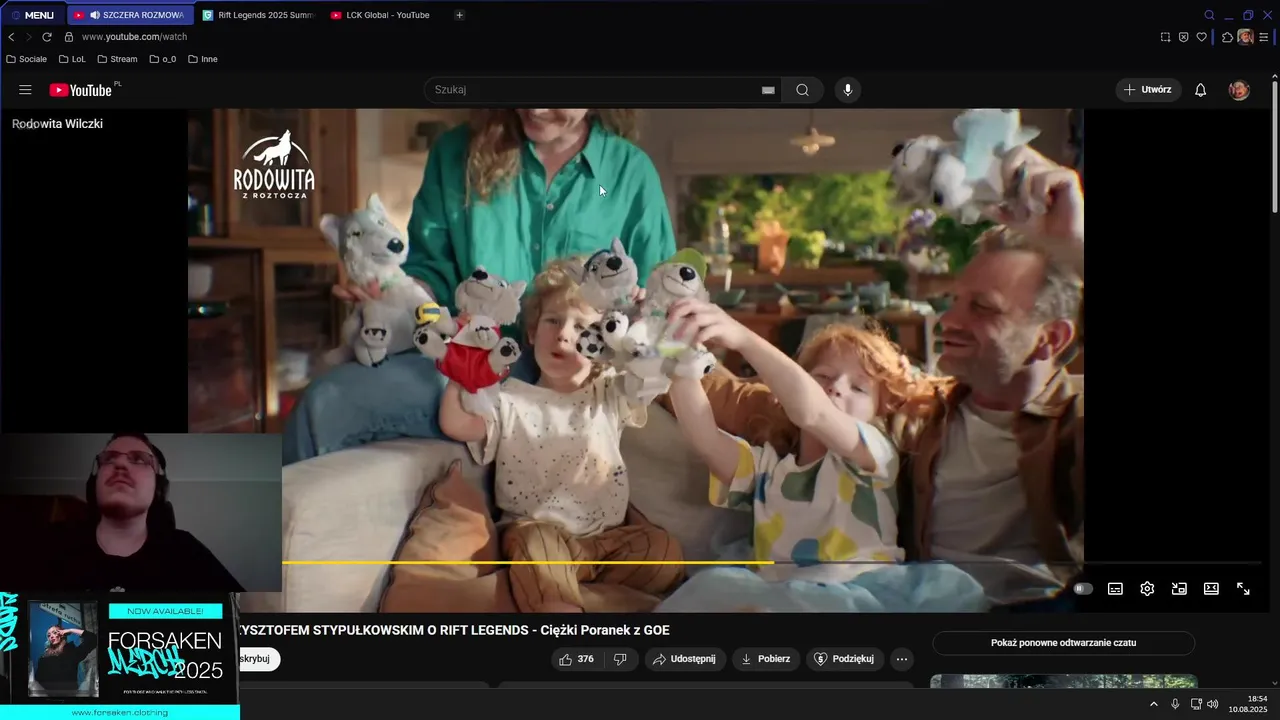Enable theater mode in player

point(1211,589)
